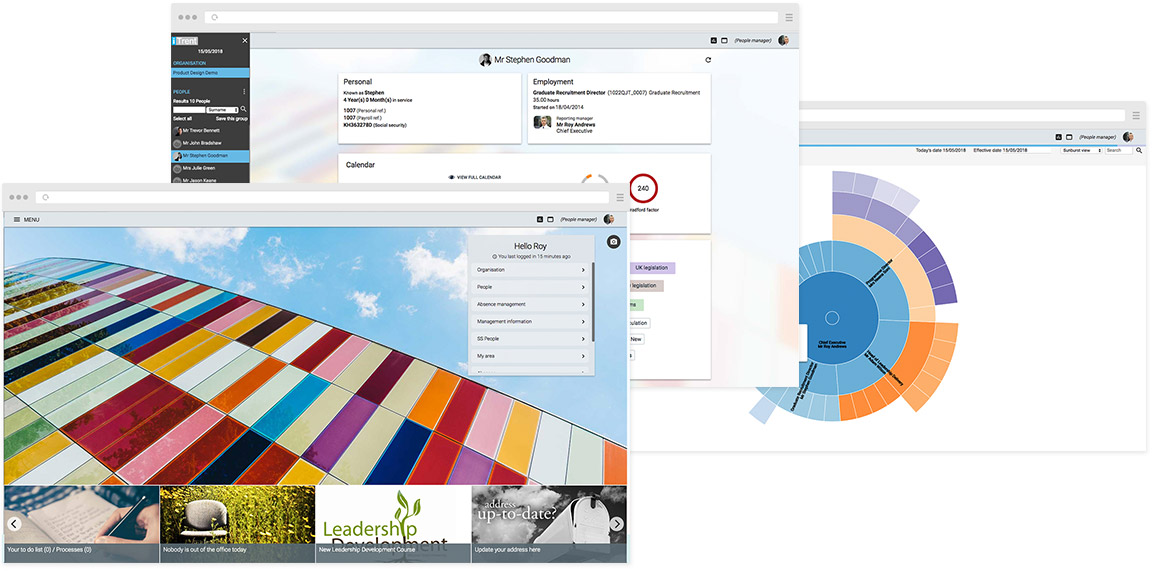The image size is (1154, 571).
Task: Click the layout icon in sunburst window header
Action: pos(1069,137)
